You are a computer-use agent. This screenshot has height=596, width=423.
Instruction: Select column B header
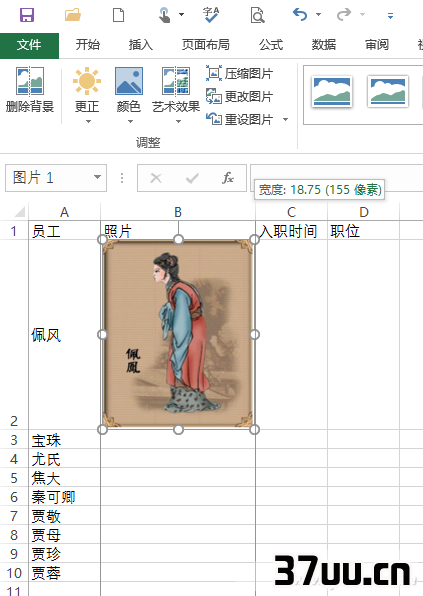[x=178, y=212]
